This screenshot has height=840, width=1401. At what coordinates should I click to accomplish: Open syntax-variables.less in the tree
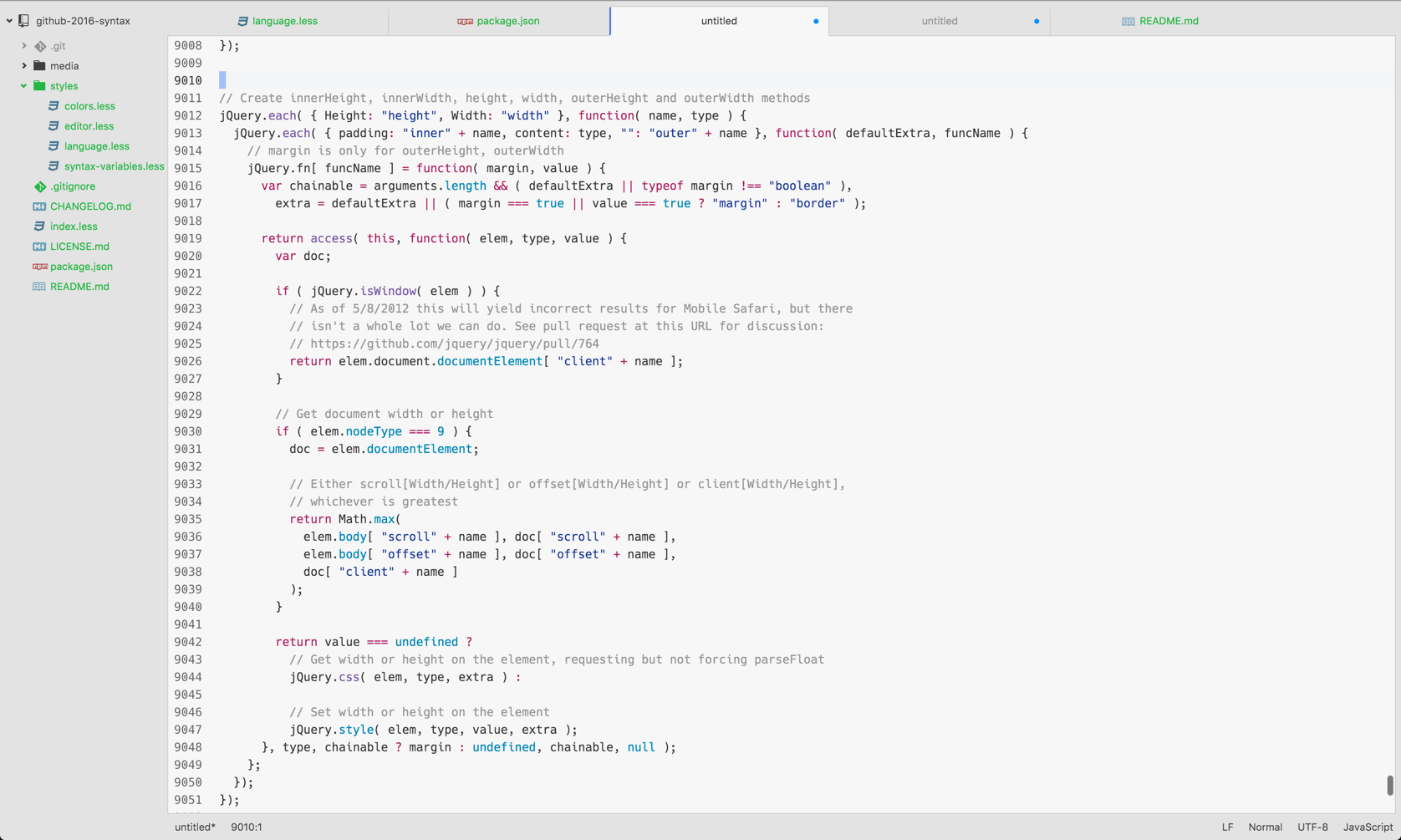pyautogui.click(x=115, y=166)
